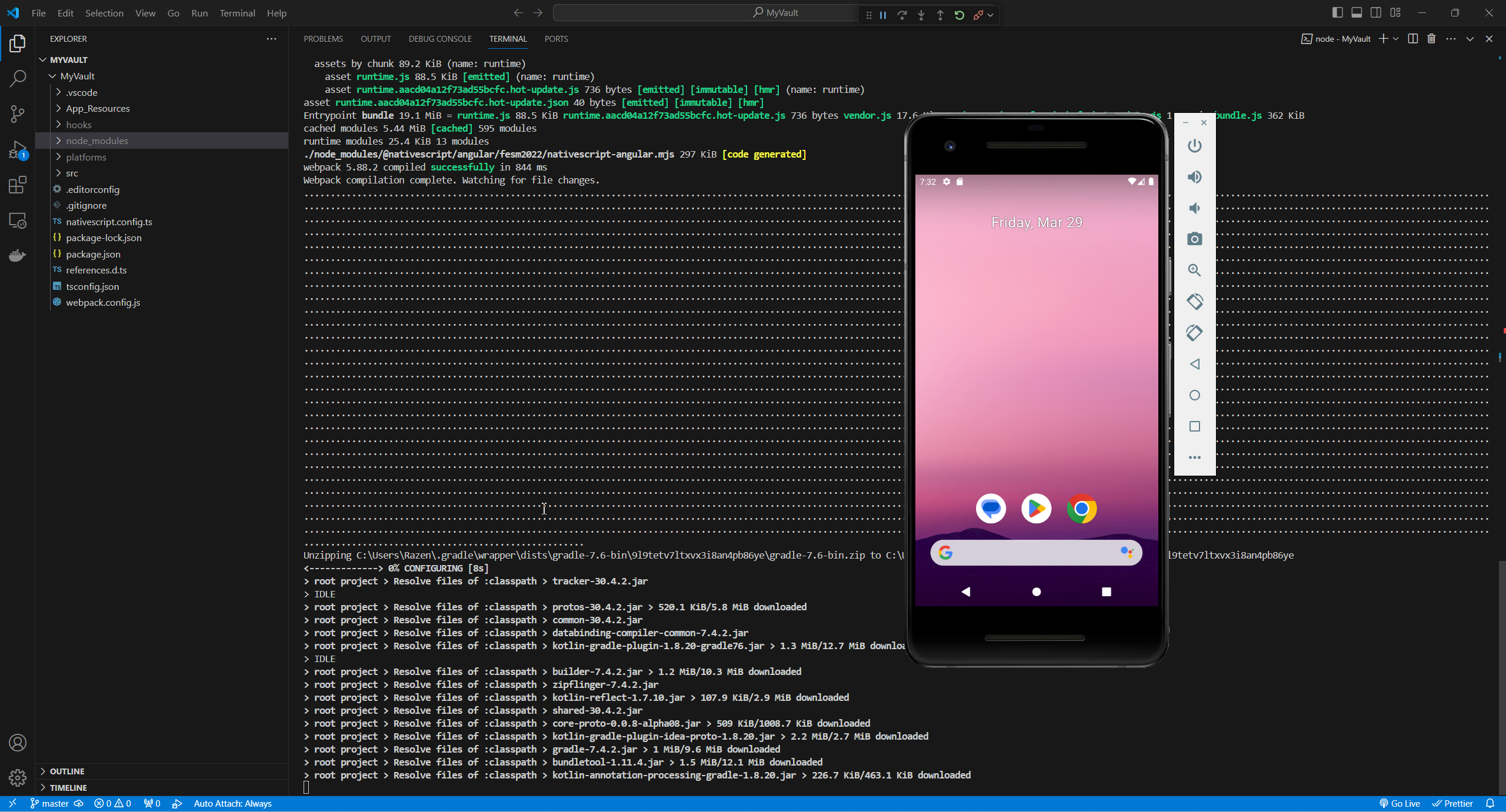Image resolution: width=1506 pixels, height=812 pixels.
Task: Open the Extensions view
Action: click(x=18, y=185)
